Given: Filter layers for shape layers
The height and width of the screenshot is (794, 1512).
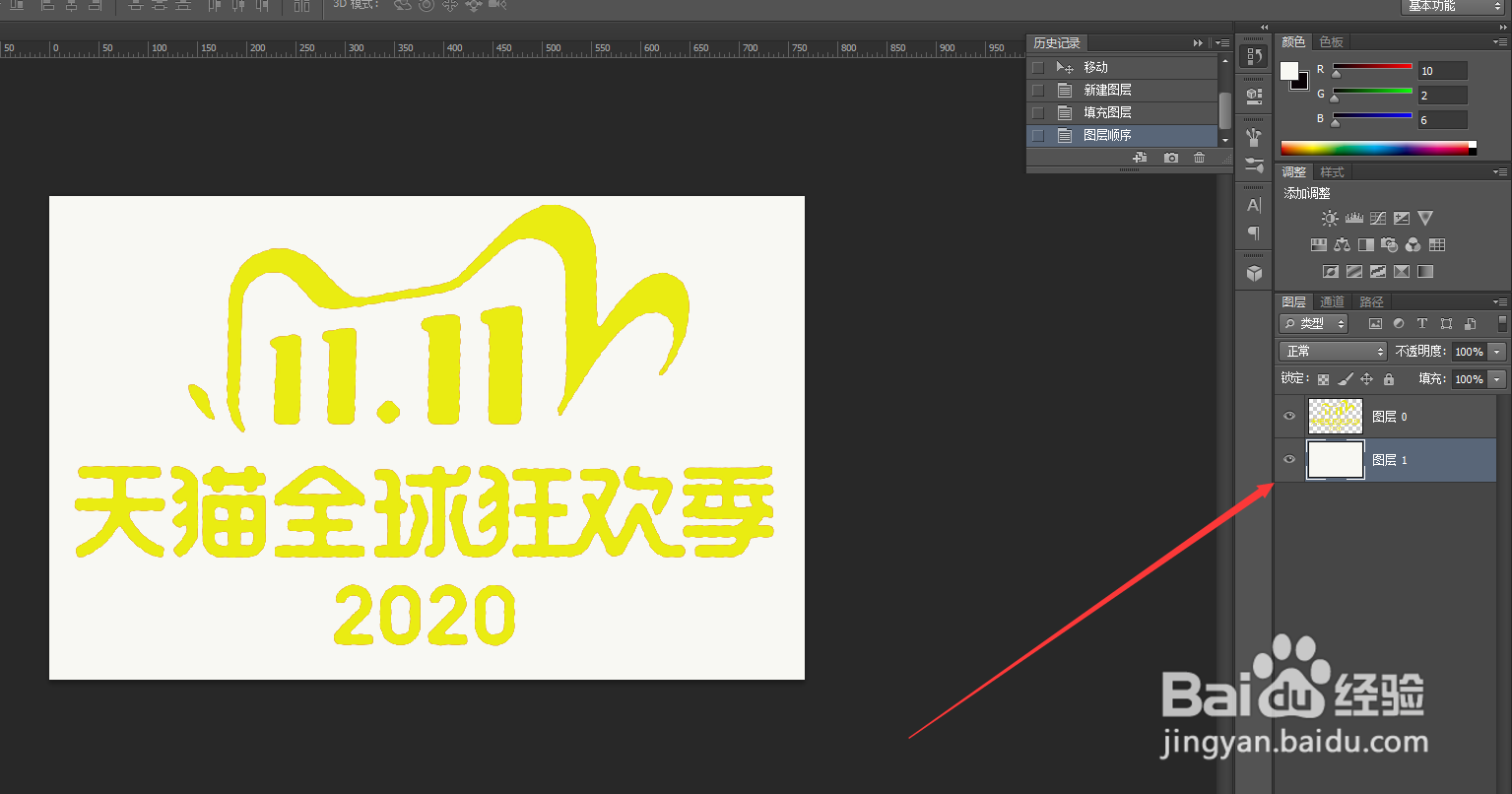Looking at the screenshot, I should 1446,323.
